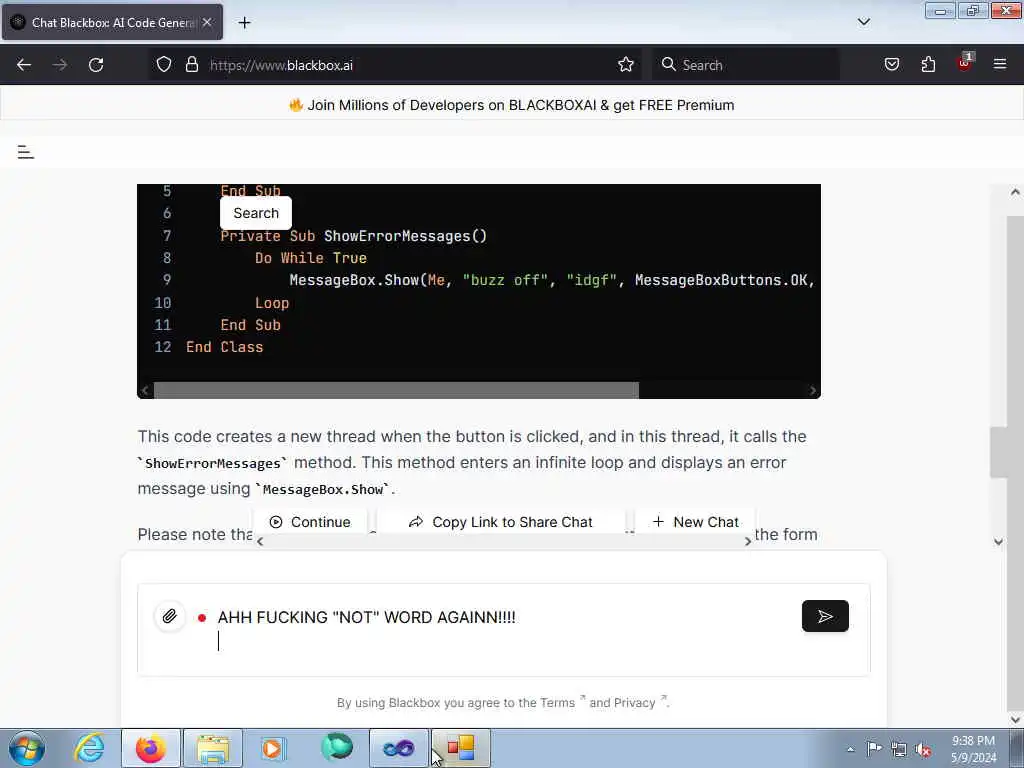This screenshot has height=768, width=1024.
Task: Switch to Firefox in the taskbar
Action: tap(150, 748)
